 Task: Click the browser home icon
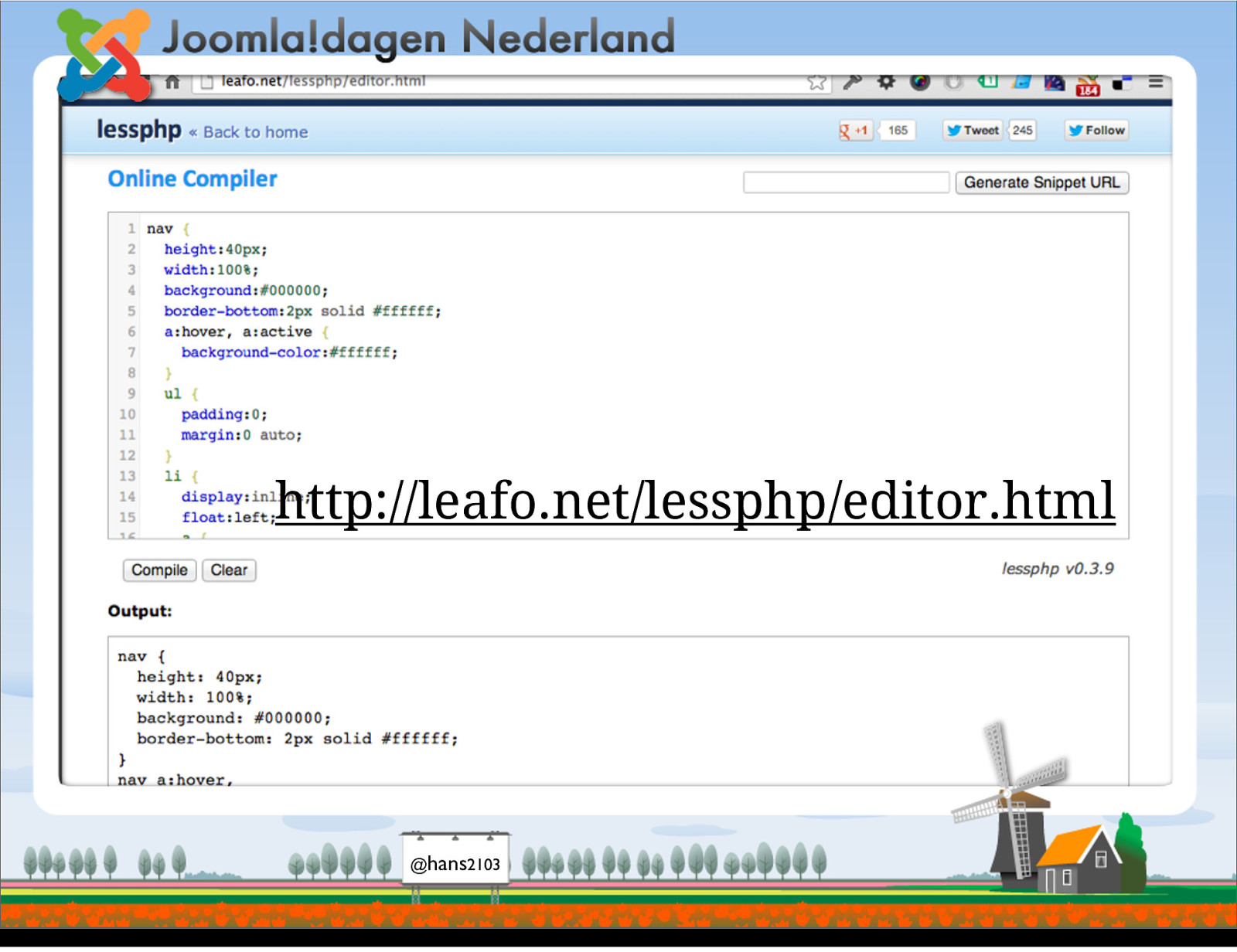(x=172, y=82)
